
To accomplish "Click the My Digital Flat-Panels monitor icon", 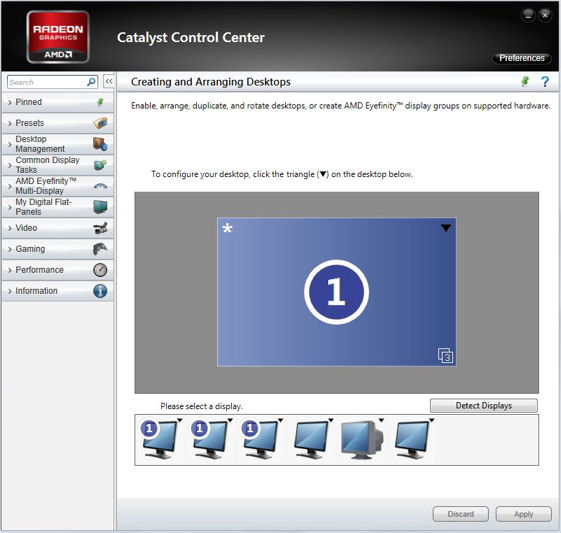I will coord(100,207).
